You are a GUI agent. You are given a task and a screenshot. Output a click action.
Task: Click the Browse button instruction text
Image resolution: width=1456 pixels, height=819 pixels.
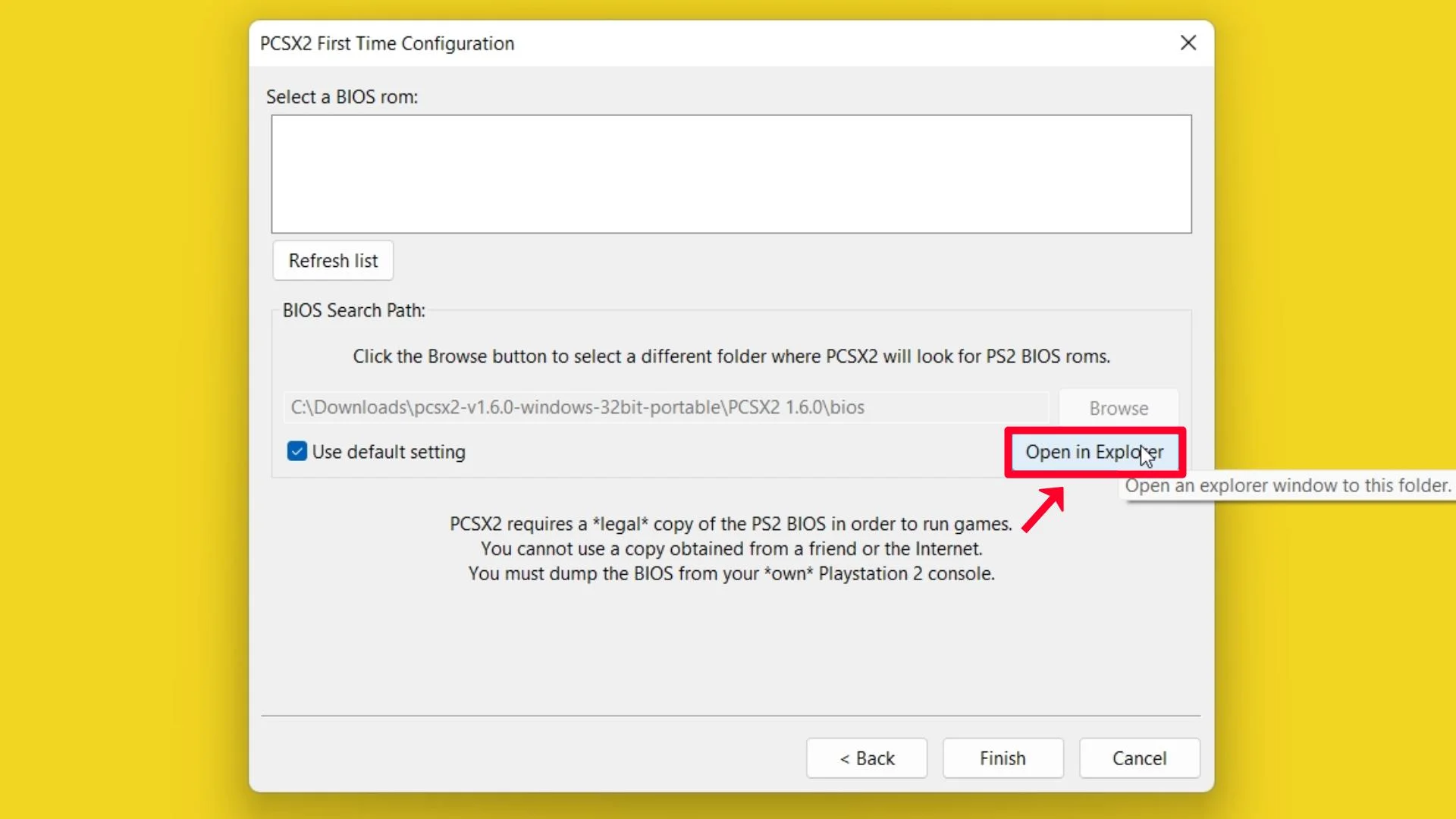731,356
